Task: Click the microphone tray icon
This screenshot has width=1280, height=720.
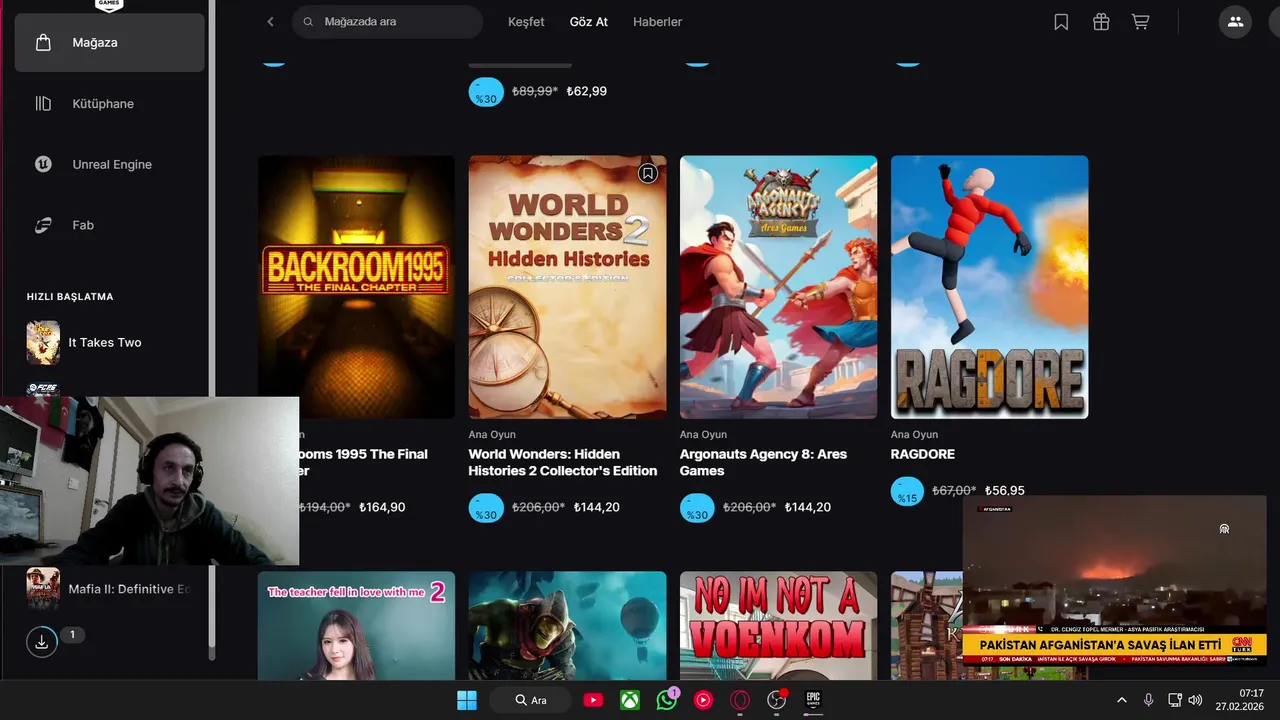Action: (x=1148, y=700)
